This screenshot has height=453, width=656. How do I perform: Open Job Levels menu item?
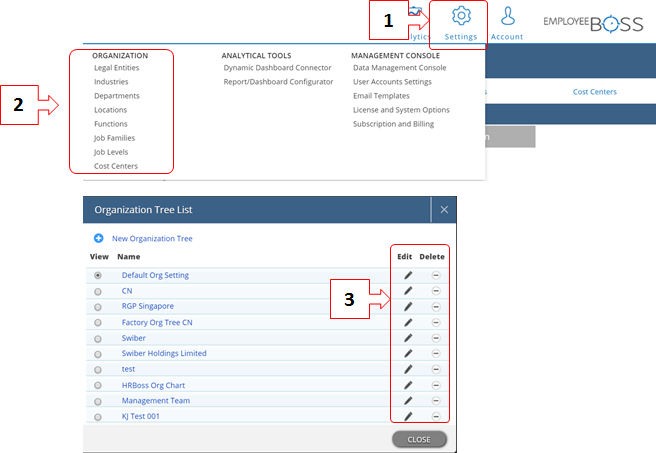coord(111,152)
